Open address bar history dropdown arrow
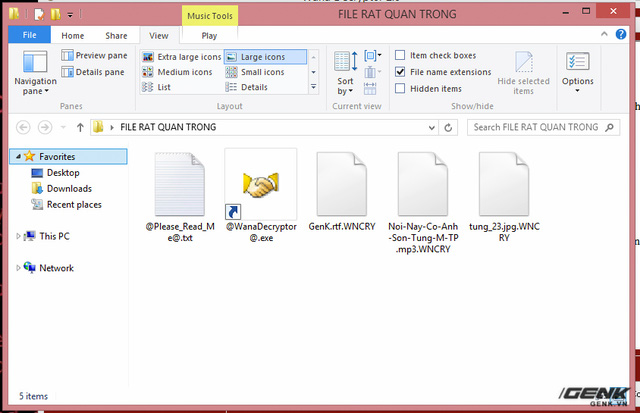This screenshot has width=640, height=413. pos(431,128)
